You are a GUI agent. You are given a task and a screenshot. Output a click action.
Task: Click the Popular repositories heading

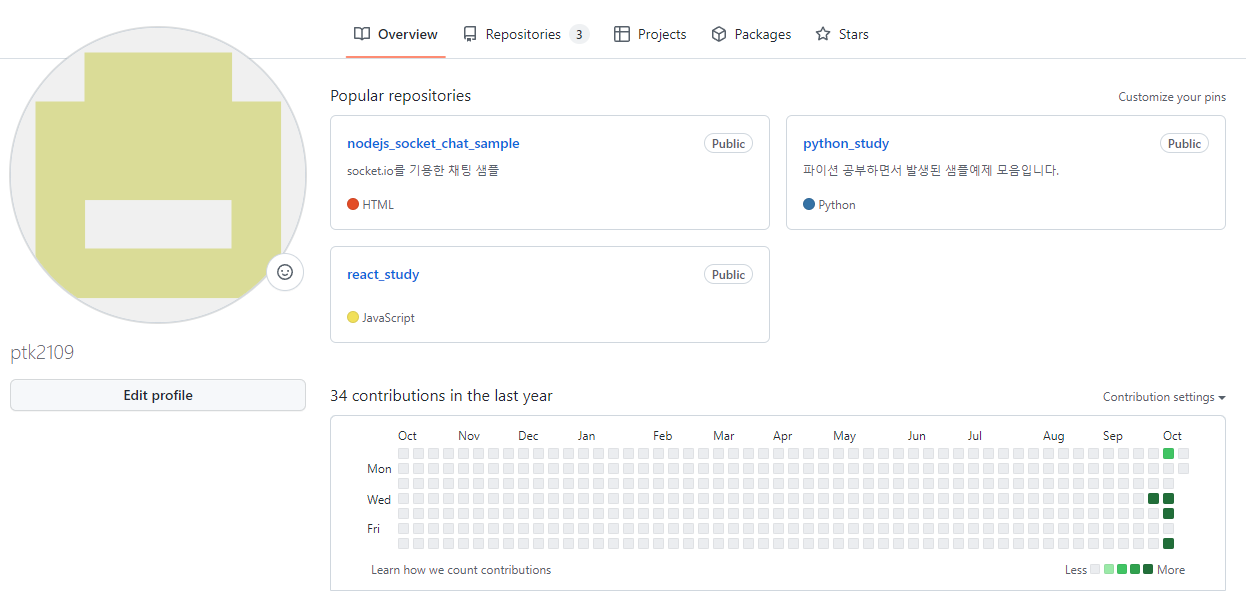pyautogui.click(x=400, y=96)
